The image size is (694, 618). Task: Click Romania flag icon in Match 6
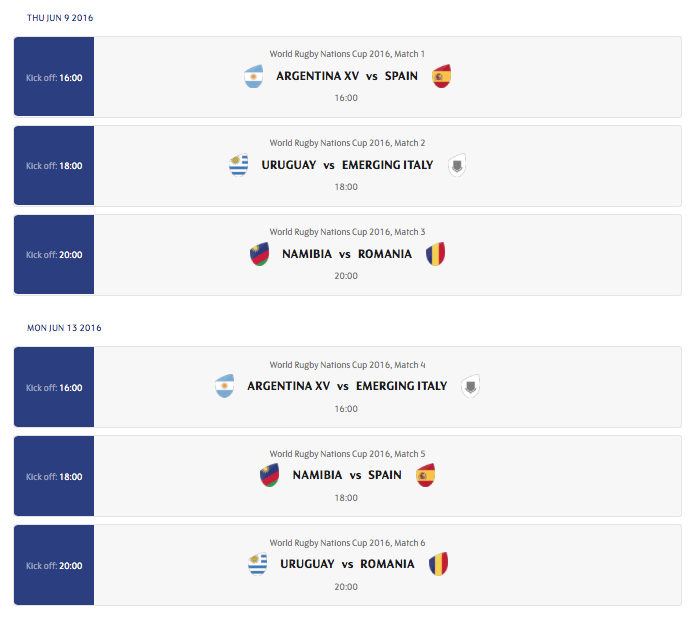[x=438, y=564]
